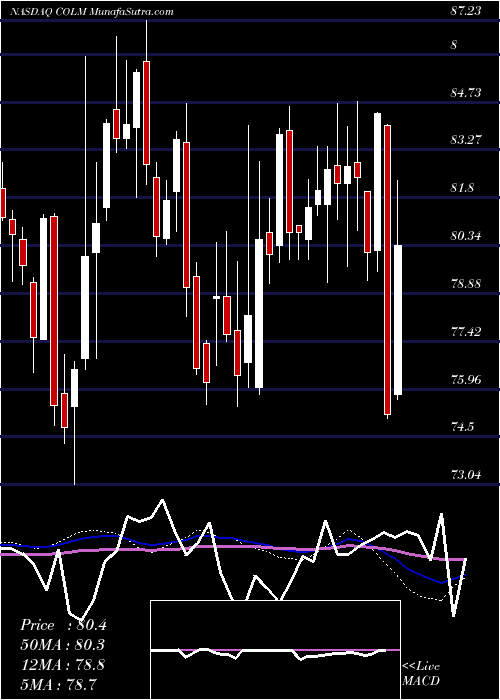Click the 80.34 price axis label
Viewport: 500px width, 700px height.
tap(466, 236)
